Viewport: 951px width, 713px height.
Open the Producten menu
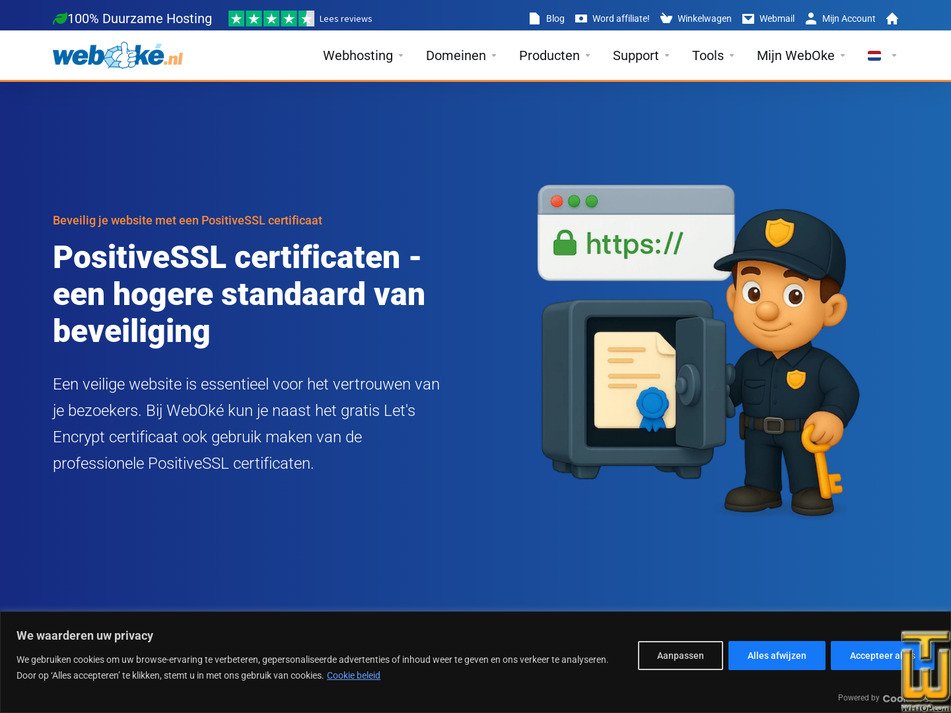[549, 56]
